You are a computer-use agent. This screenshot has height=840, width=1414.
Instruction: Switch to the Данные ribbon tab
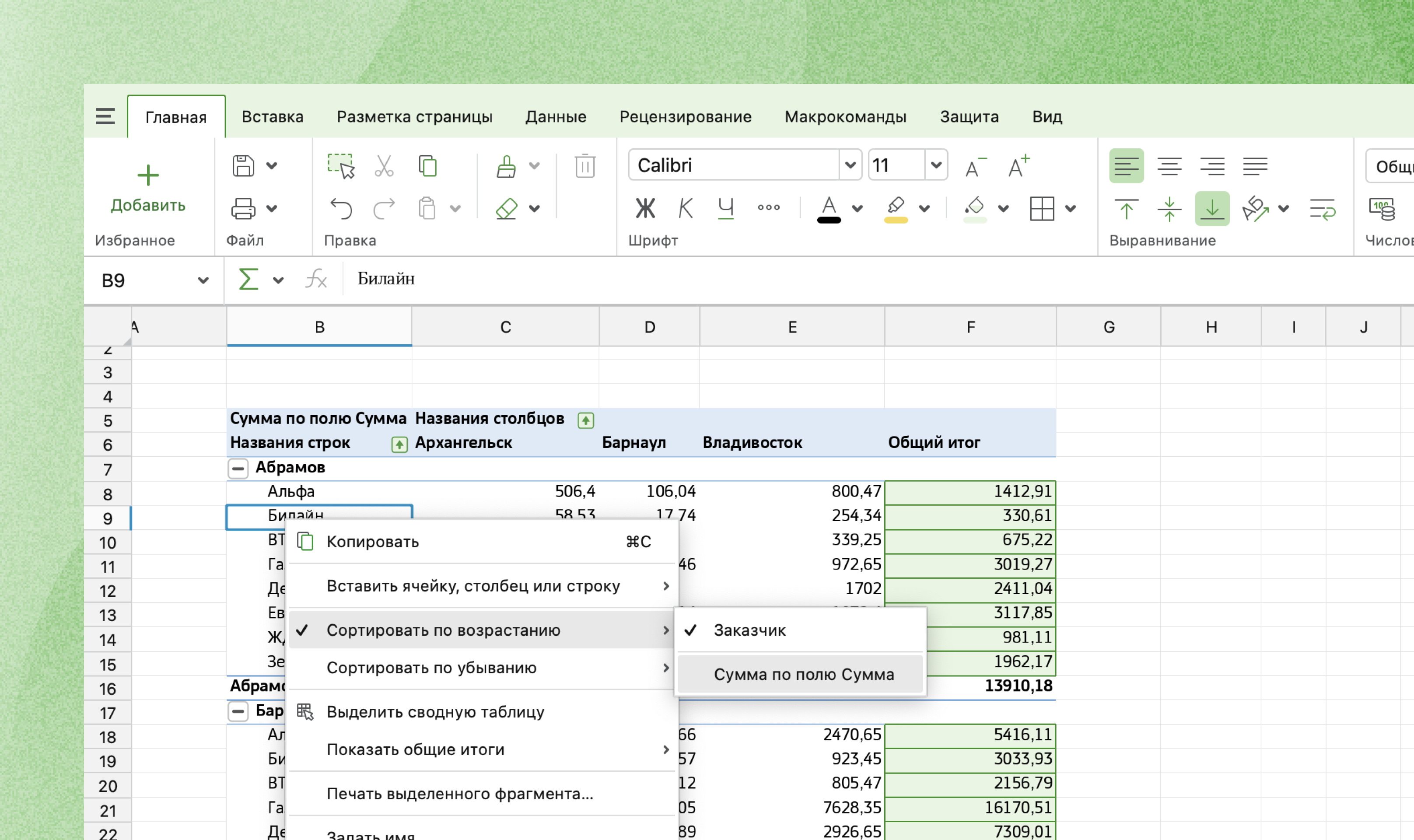[x=555, y=117]
